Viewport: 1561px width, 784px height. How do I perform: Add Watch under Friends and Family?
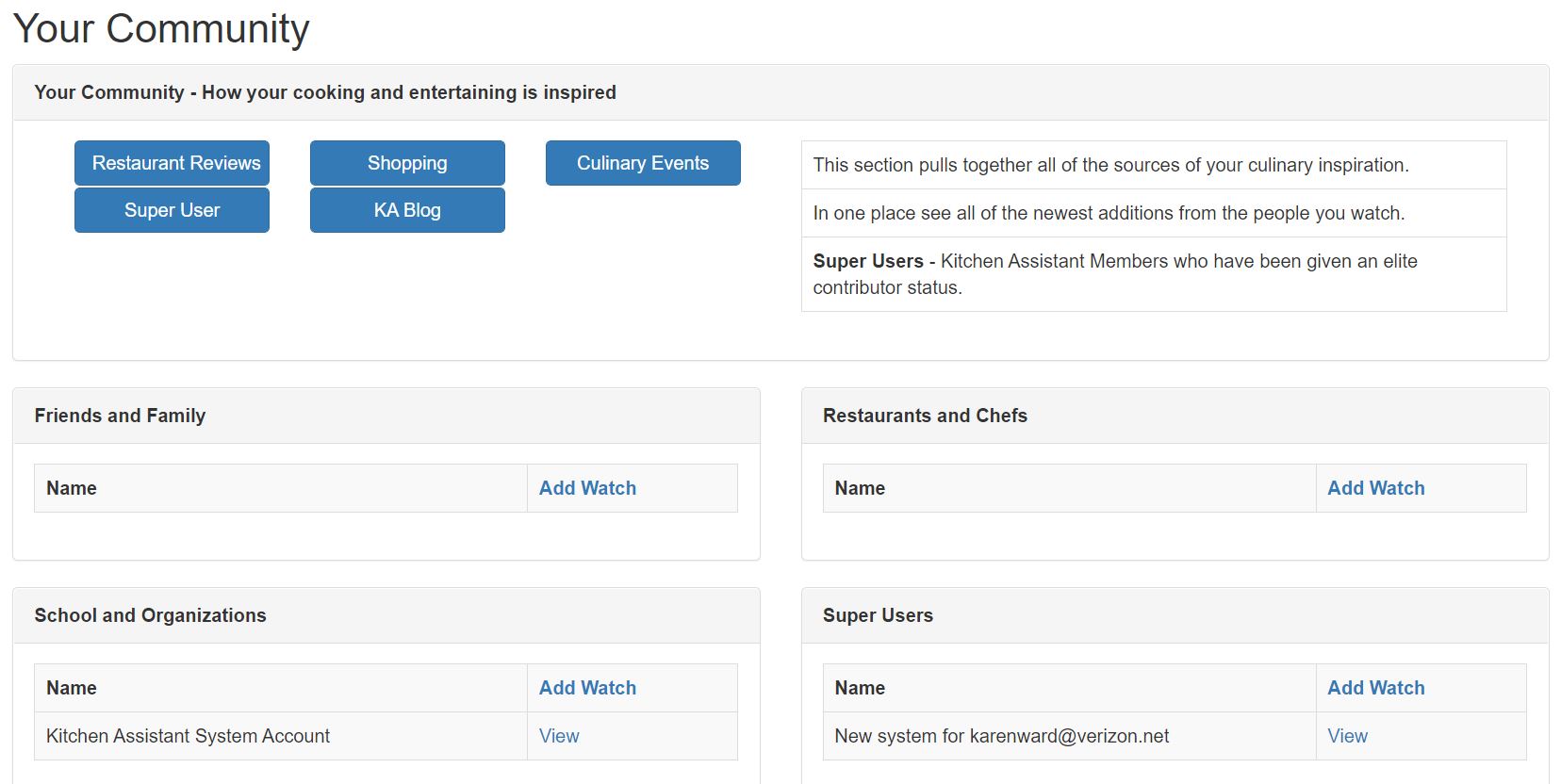click(587, 488)
